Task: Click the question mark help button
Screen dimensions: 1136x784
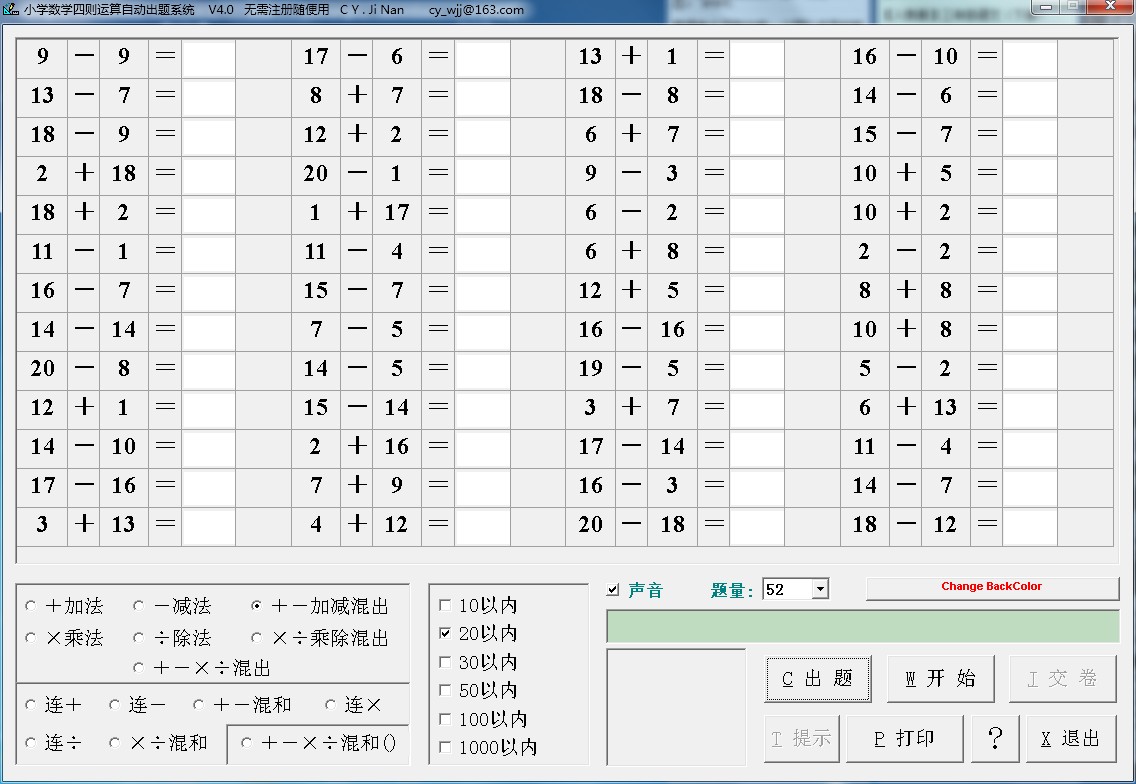Action: [995, 739]
